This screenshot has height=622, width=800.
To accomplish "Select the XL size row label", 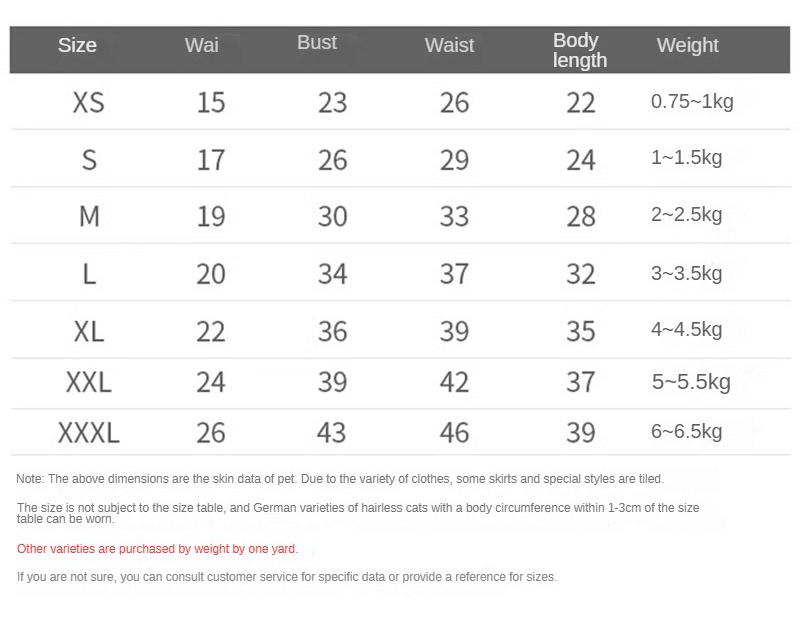I will 88,330.
